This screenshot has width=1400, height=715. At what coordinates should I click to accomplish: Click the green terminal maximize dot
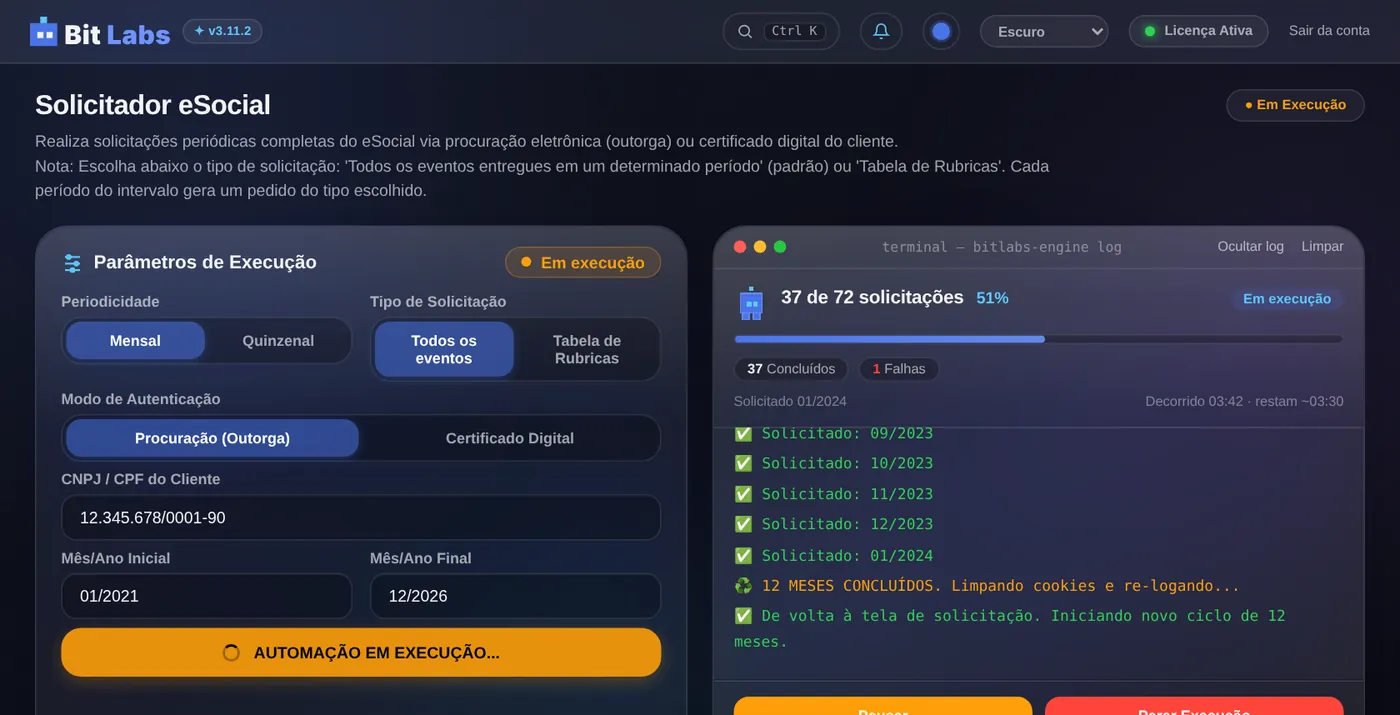780,247
